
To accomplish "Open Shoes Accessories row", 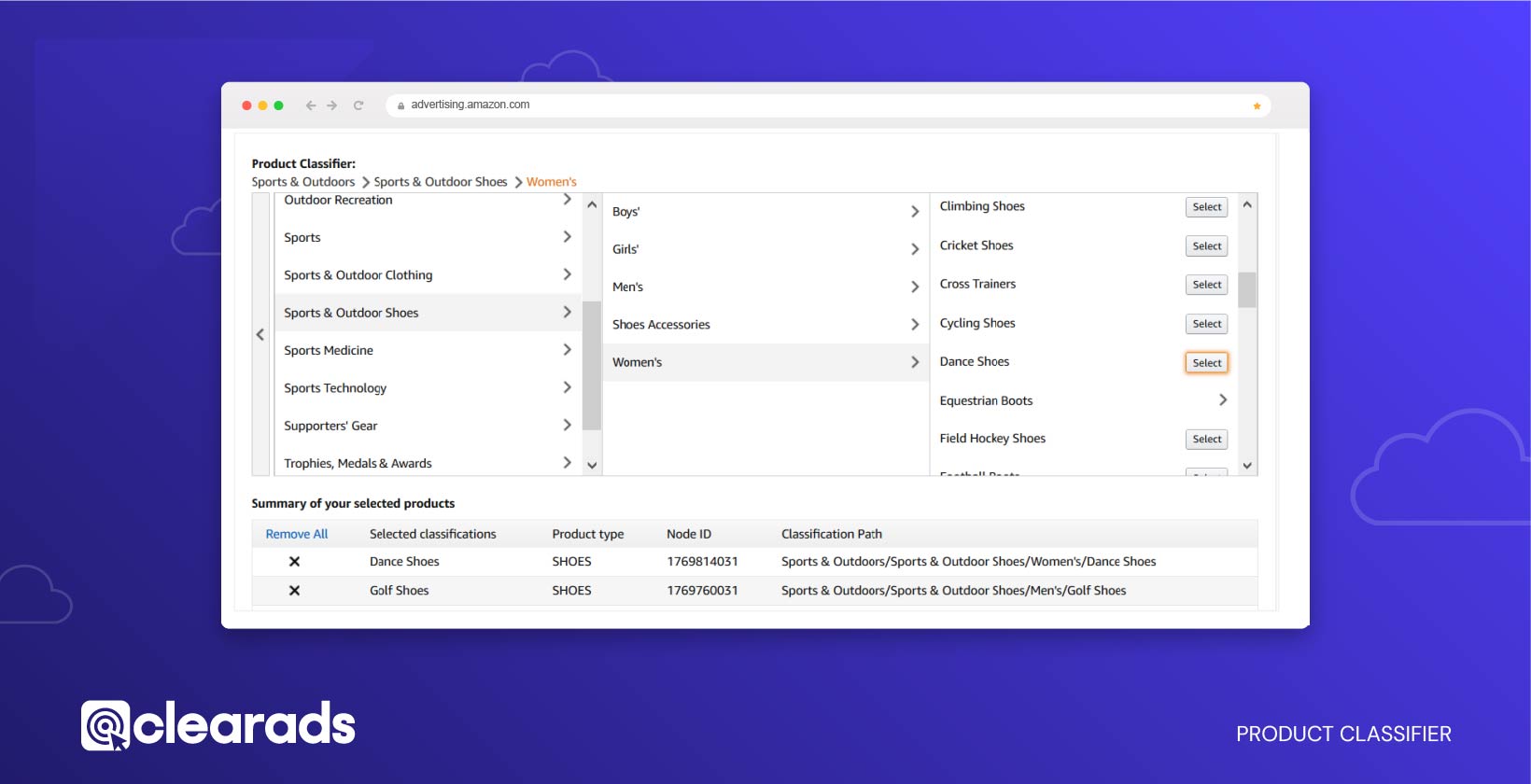I will 765,325.
